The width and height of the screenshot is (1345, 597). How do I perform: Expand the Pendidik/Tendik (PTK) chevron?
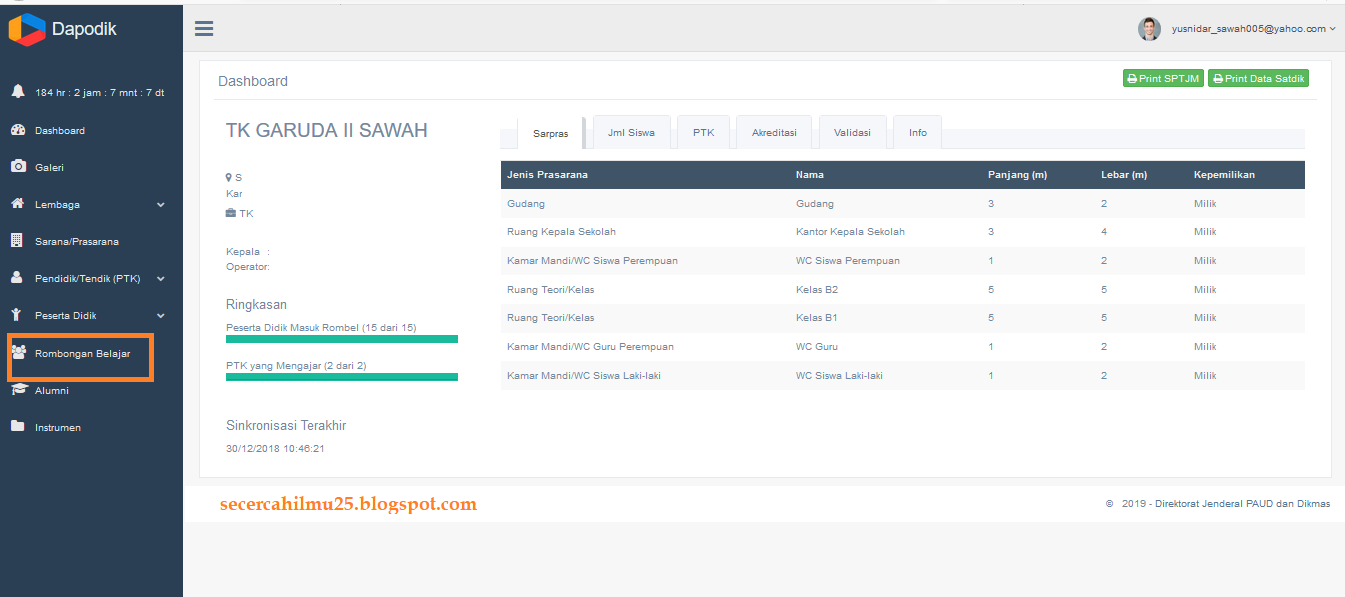click(161, 279)
